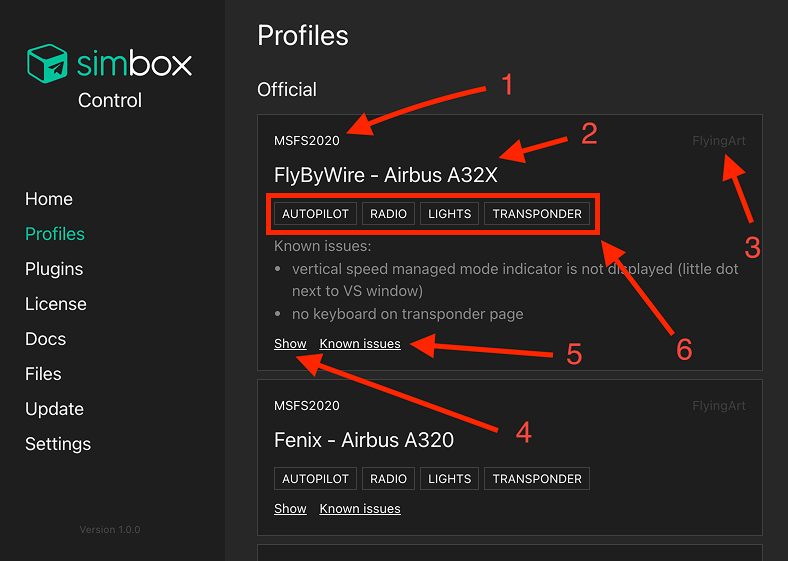Click MSFS2020 label on Fenix card
Image resolution: width=788 pixels, height=561 pixels.
[307, 406]
